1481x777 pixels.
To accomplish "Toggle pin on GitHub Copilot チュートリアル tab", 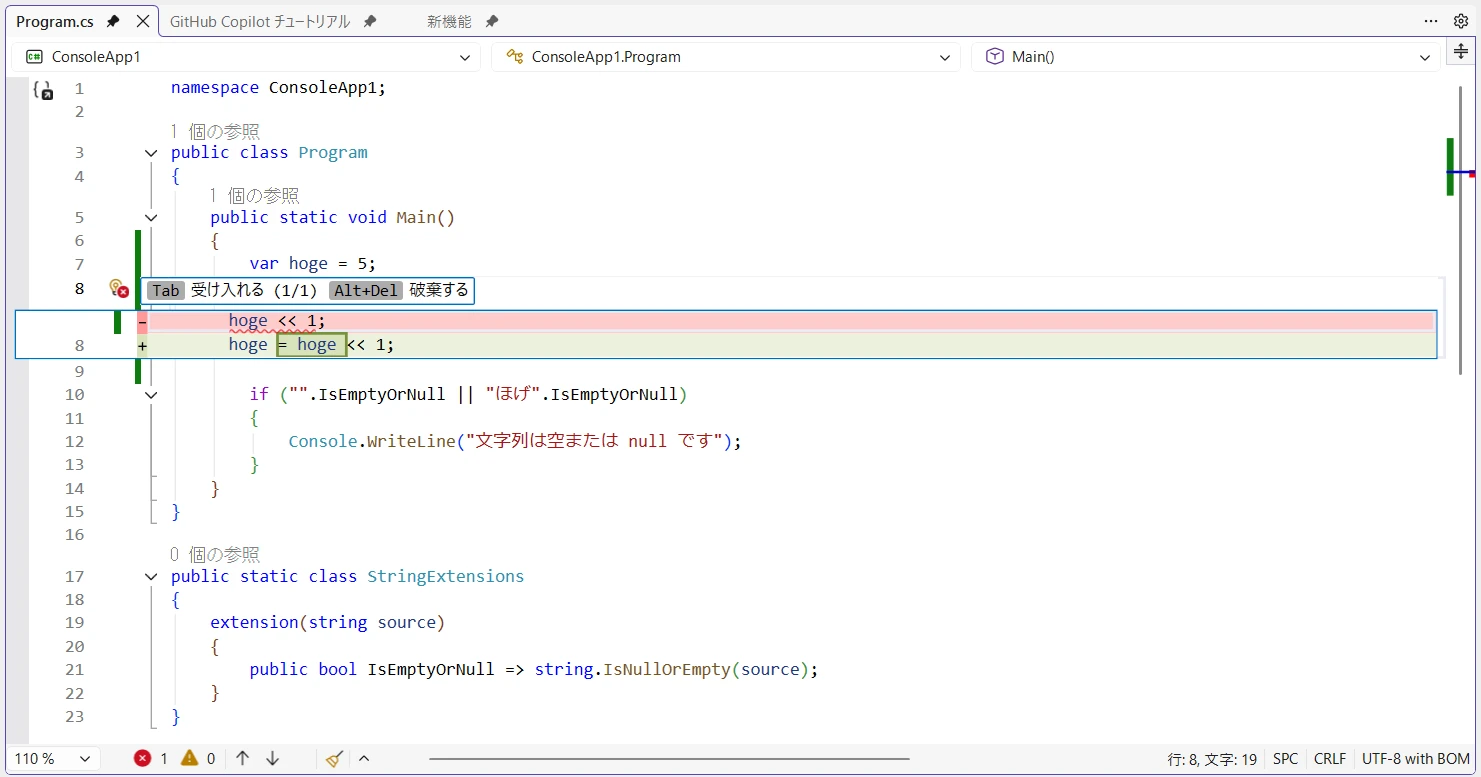I will [370, 21].
